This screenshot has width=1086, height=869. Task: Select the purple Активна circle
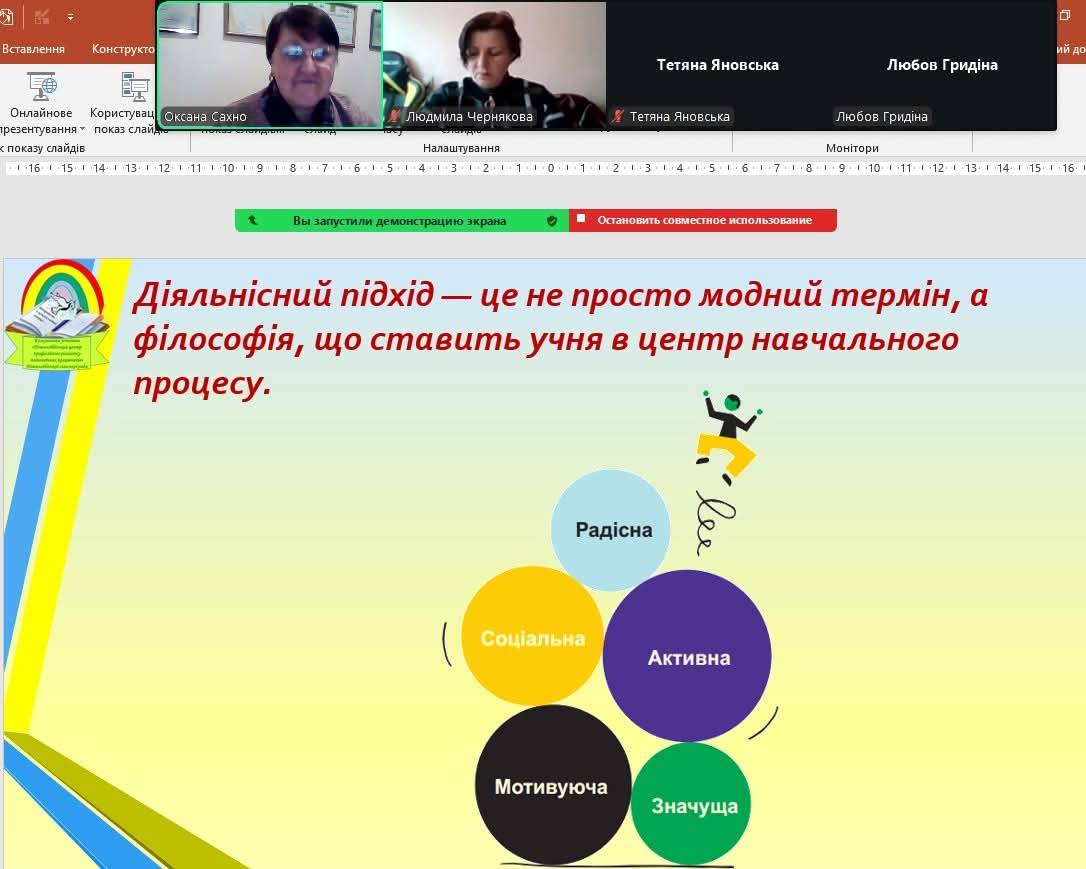point(688,657)
